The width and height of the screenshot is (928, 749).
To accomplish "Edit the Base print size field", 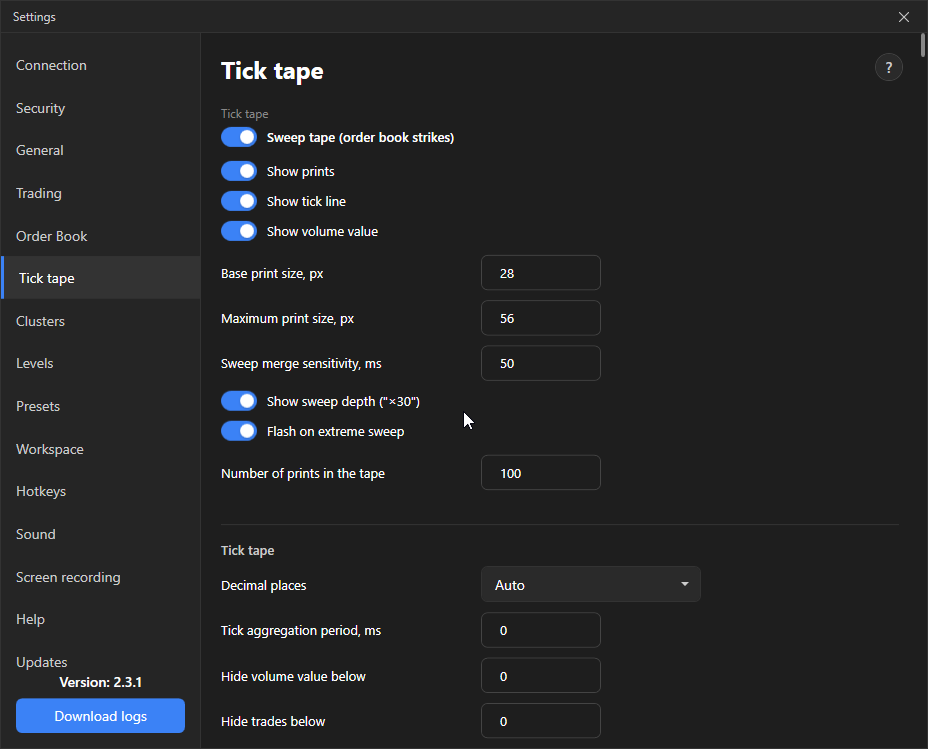I will click(x=541, y=273).
